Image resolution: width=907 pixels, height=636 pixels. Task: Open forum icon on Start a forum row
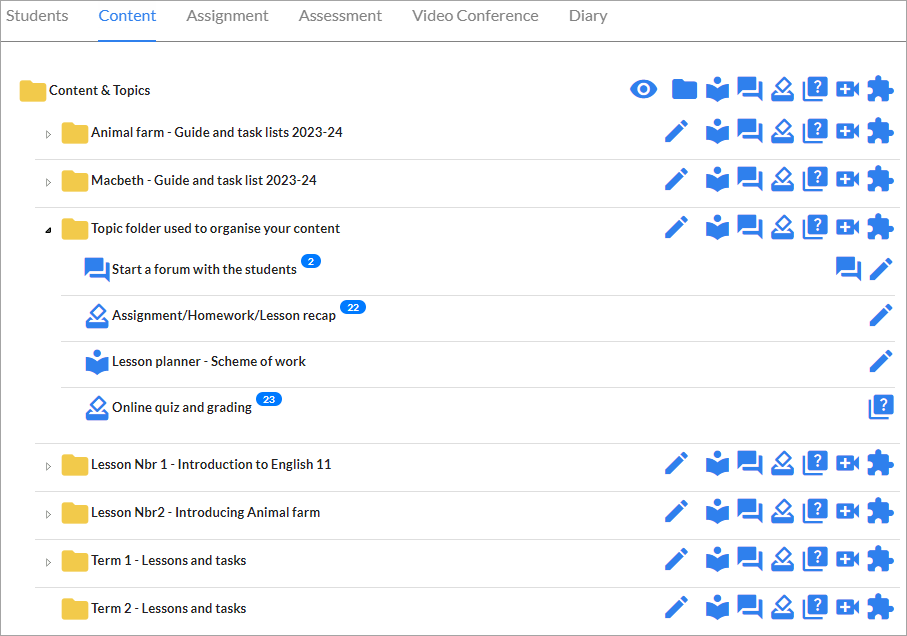click(x=848, y=269)
